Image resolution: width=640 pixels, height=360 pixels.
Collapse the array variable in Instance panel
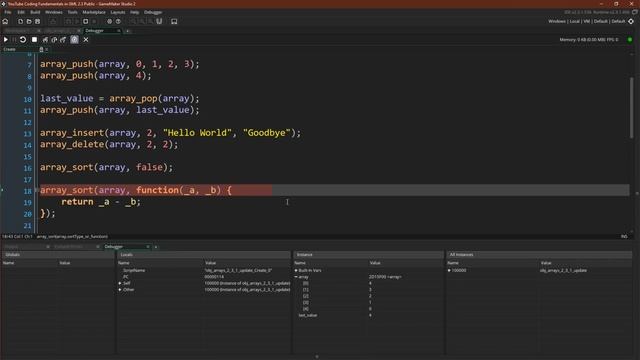point(296,277)
